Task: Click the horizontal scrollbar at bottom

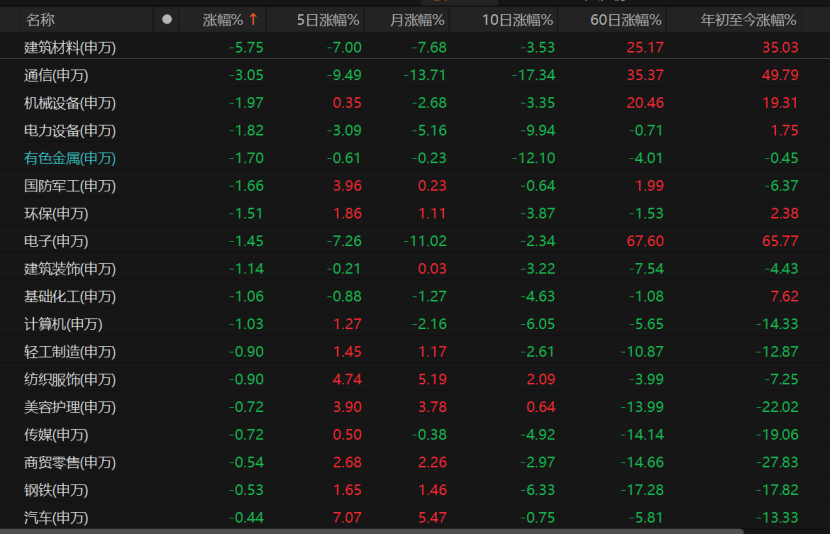Action: coord(372,531)
